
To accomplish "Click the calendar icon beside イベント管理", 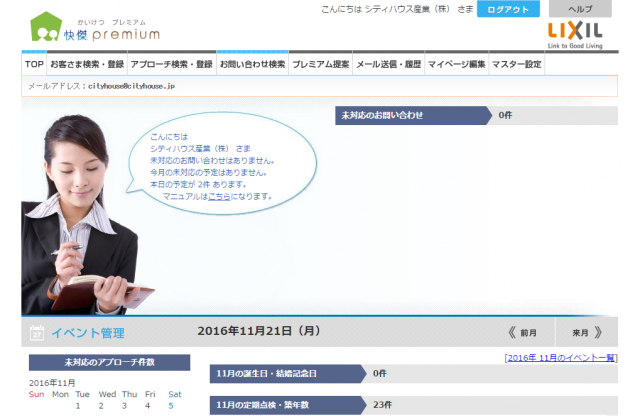I will [x=36, y=333].
